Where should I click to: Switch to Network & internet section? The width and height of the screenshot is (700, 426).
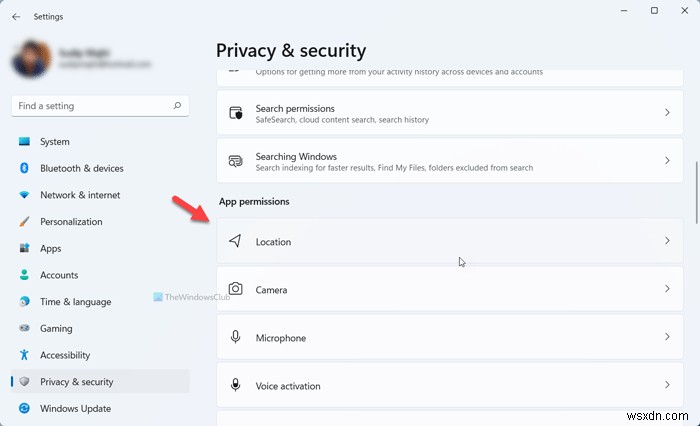point(80,195)
